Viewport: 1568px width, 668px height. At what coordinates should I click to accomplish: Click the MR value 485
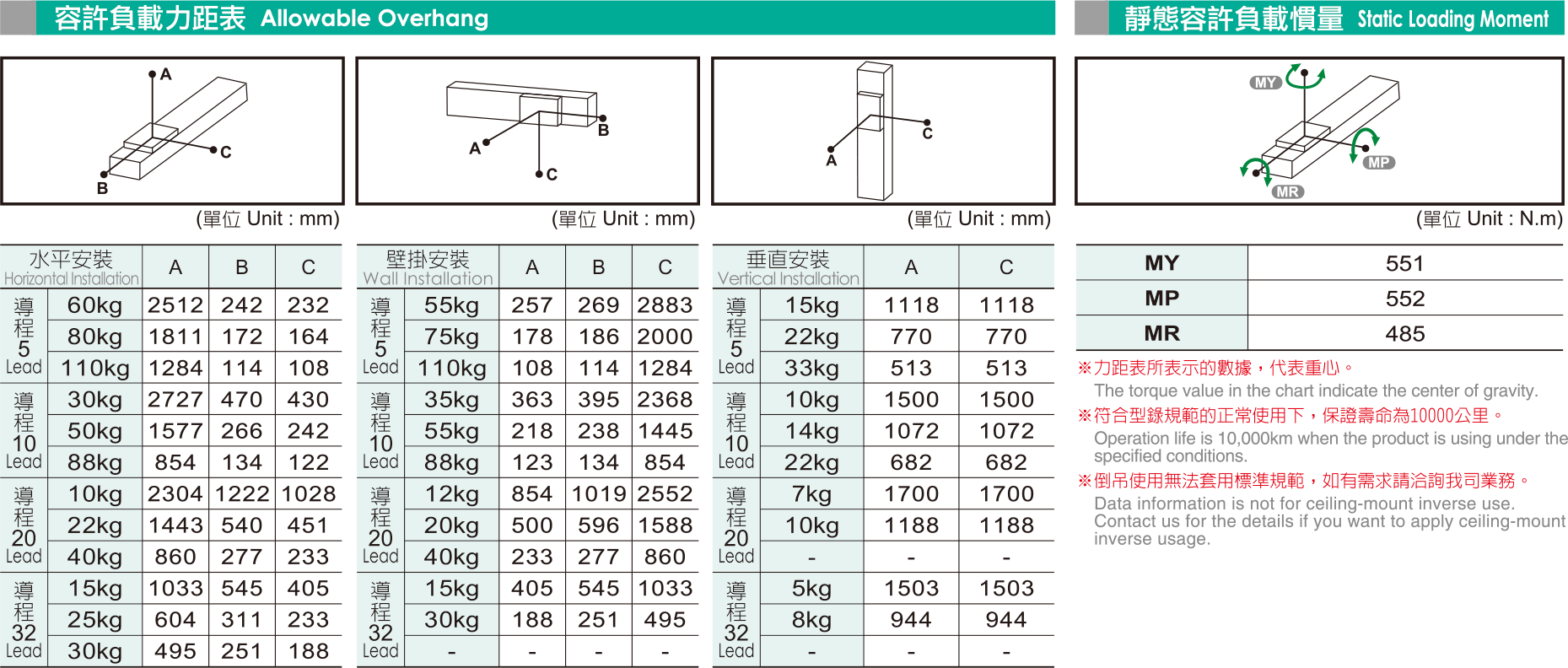tap(1404, 334)
